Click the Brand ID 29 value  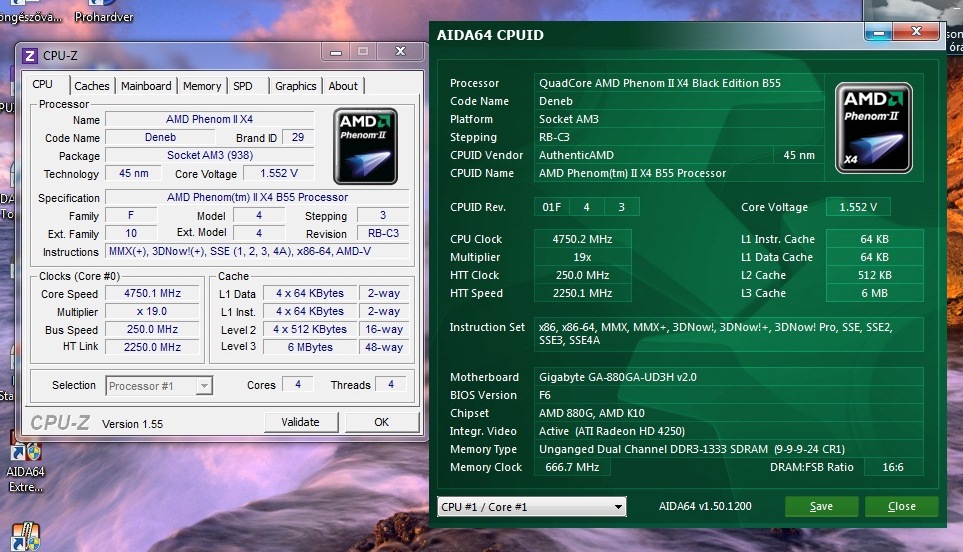pyautogui.click(x=298, y=138)
